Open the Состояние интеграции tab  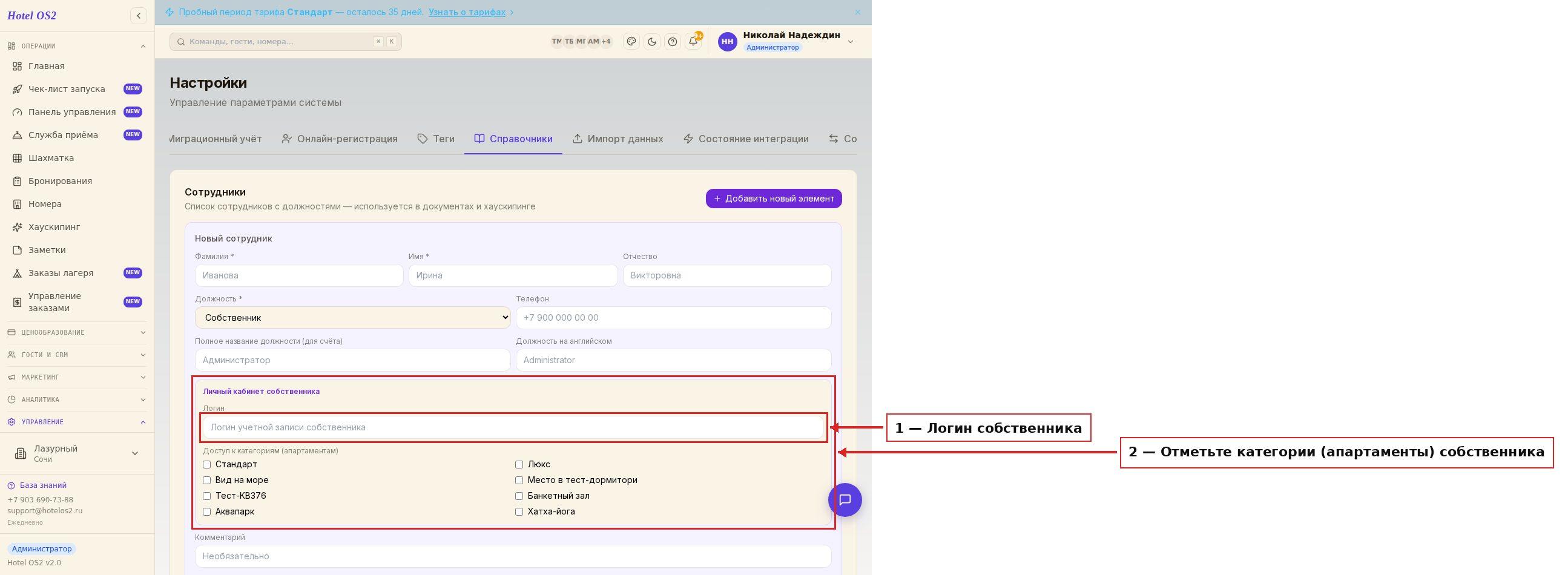click(x=746, y=139)
